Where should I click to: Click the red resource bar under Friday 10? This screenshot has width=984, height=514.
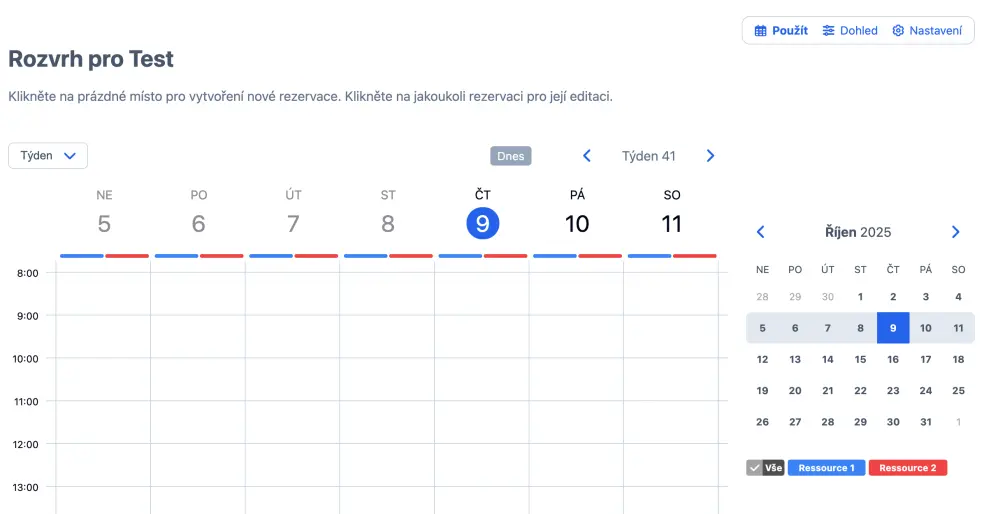point(600,256)
